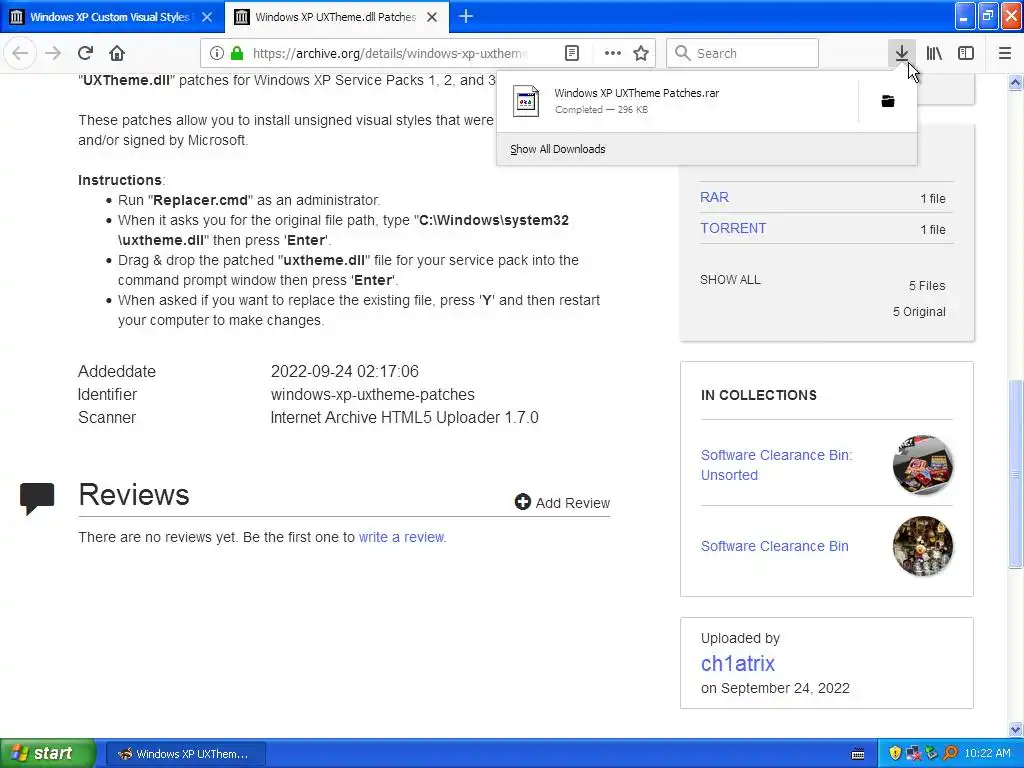Viewport: 1024px width, 768px height.
Task: Click the Downloads toolbar arrow button
Action: point(901,53)
